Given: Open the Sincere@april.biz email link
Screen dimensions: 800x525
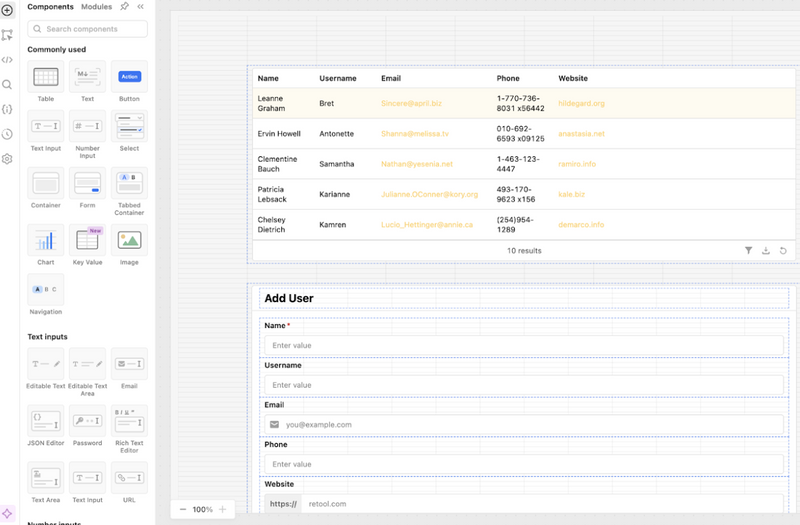Looking at the screenshot, I should coord(411,103).
